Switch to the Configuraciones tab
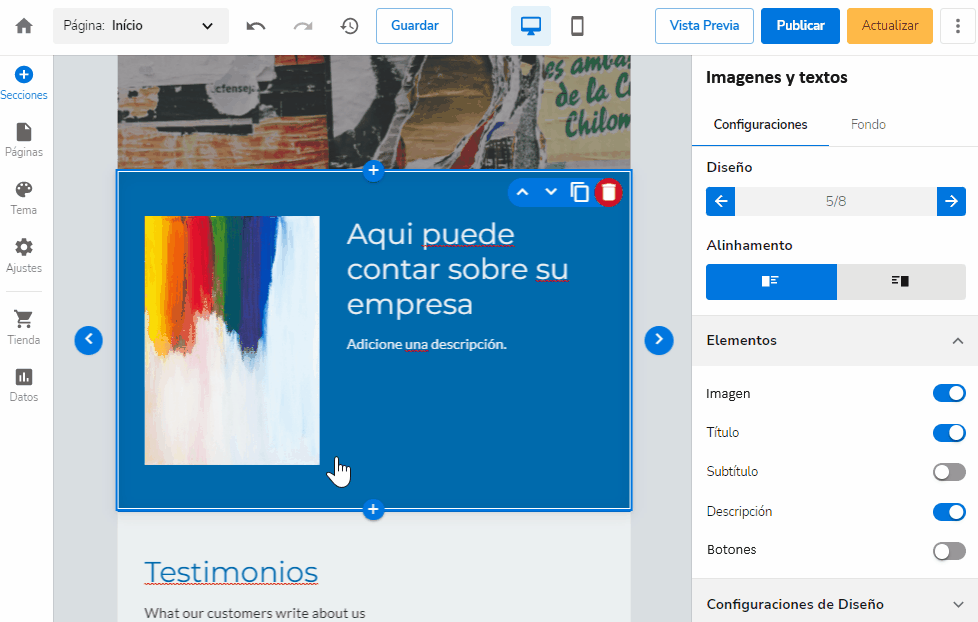Screen dimensions: 978x622 point(760,124)
